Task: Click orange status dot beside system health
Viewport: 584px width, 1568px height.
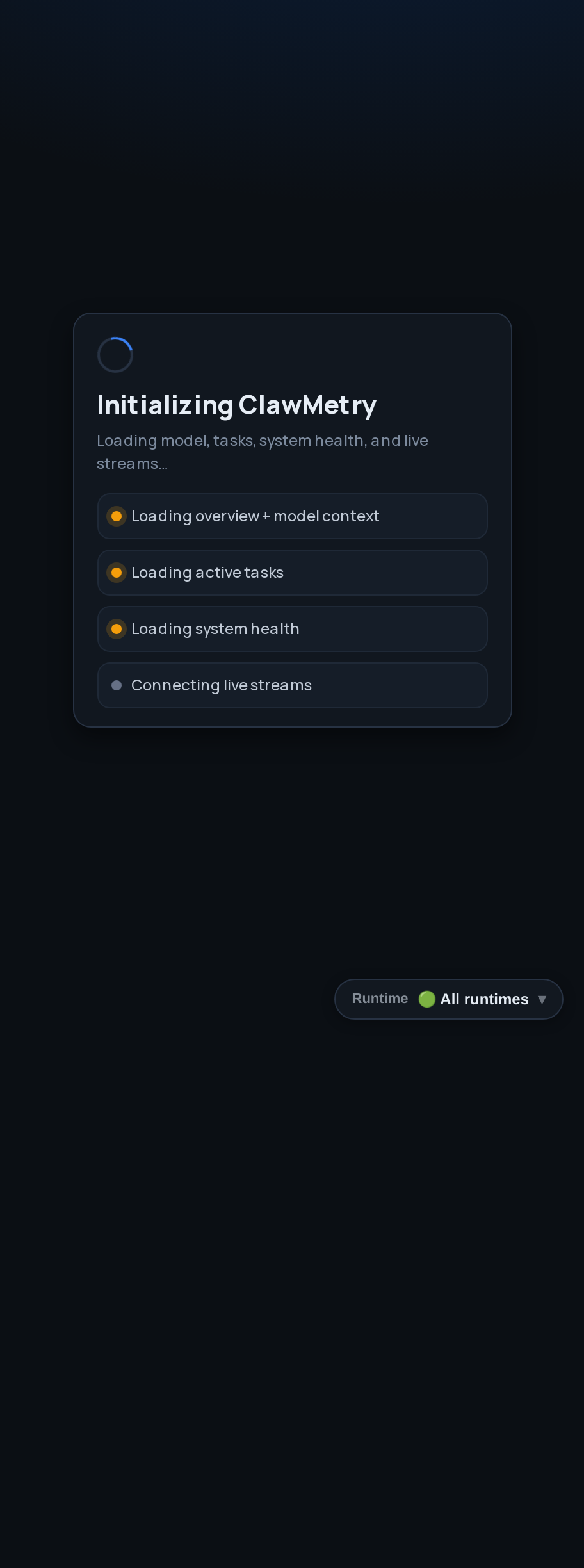Action: (x=117, y=629)
